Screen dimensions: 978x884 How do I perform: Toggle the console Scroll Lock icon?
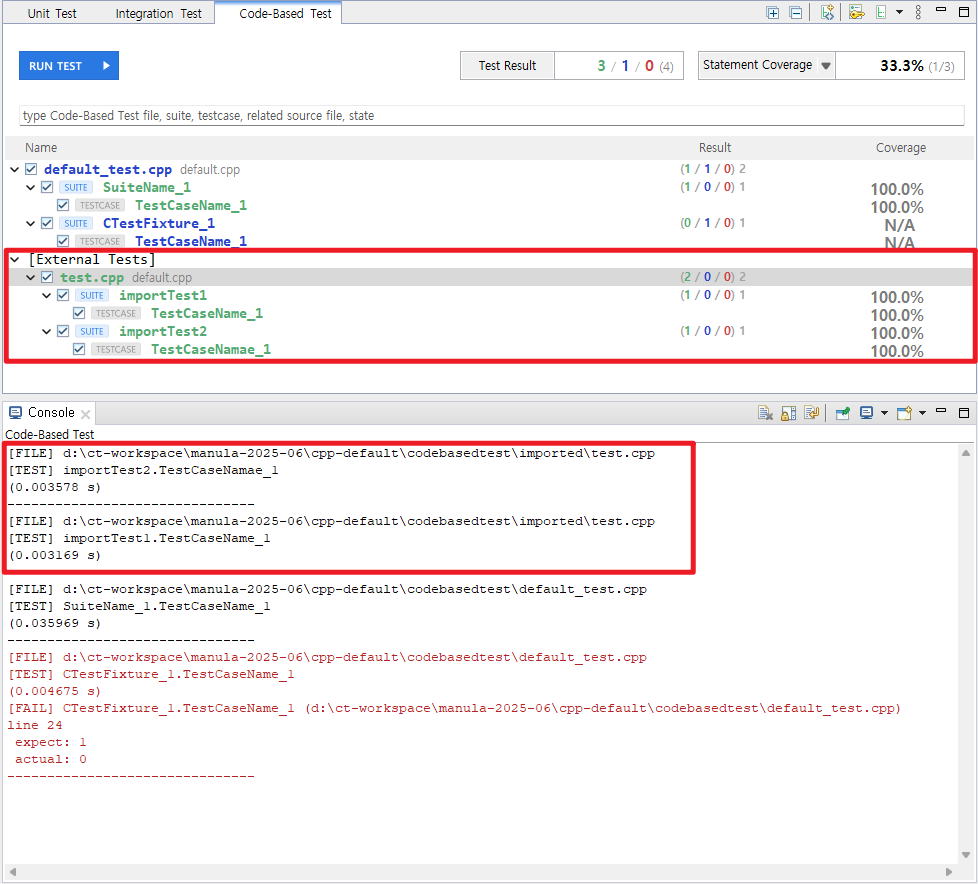[788, 413]
